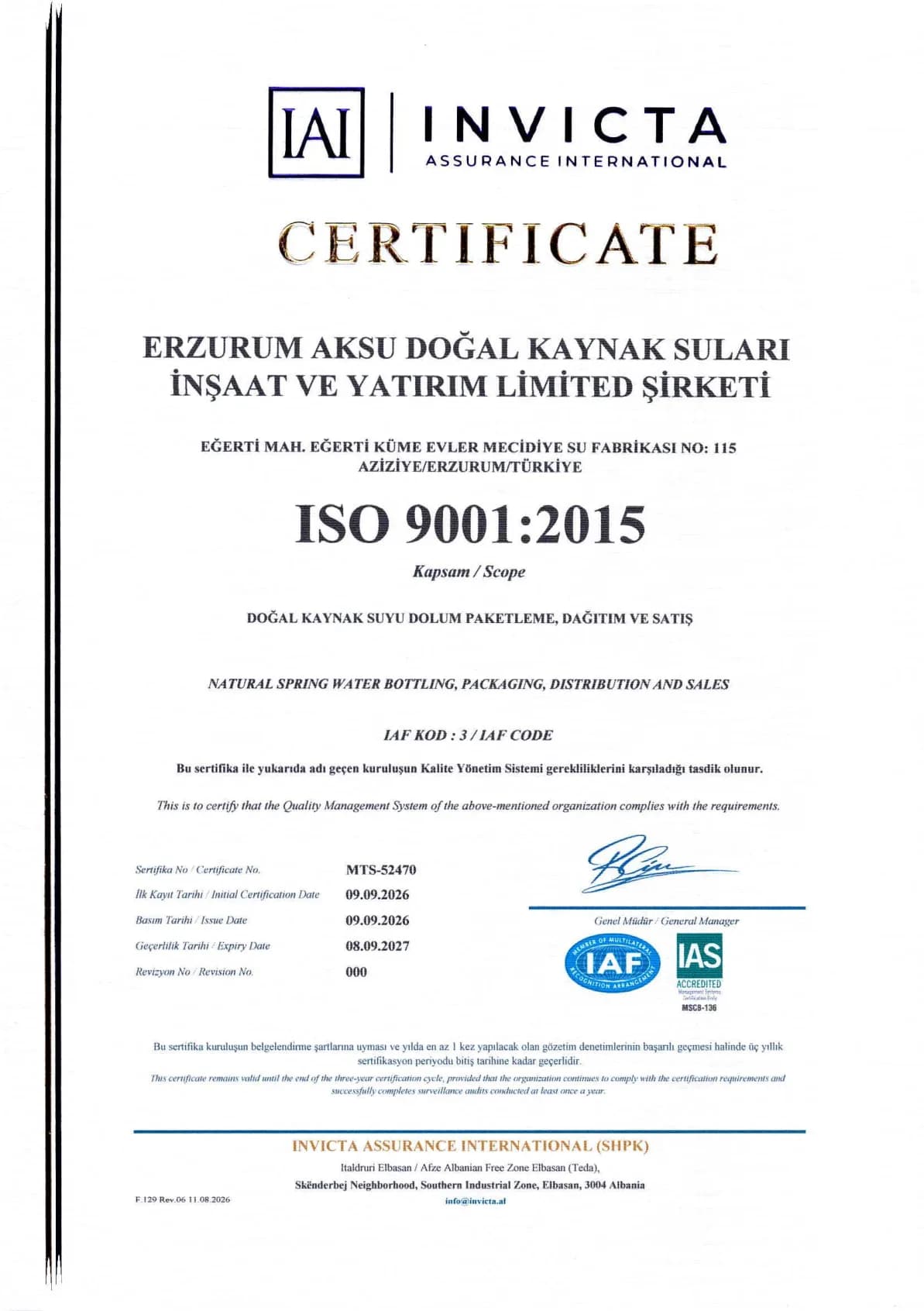Click the INVICTA wordmark text

(x=575, y=126)
